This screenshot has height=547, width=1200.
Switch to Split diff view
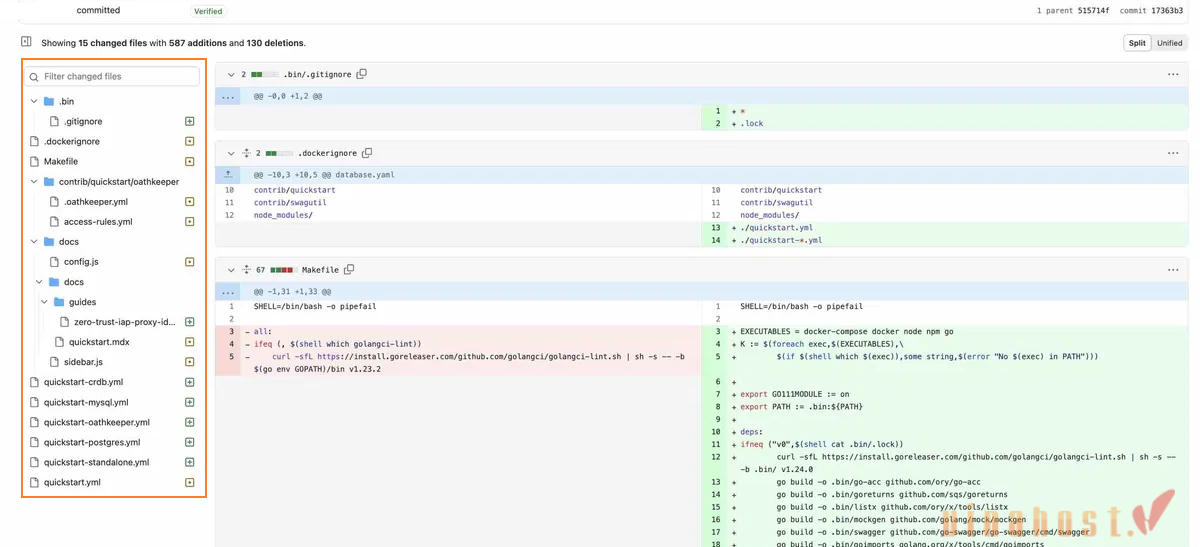coord(1137,43)
